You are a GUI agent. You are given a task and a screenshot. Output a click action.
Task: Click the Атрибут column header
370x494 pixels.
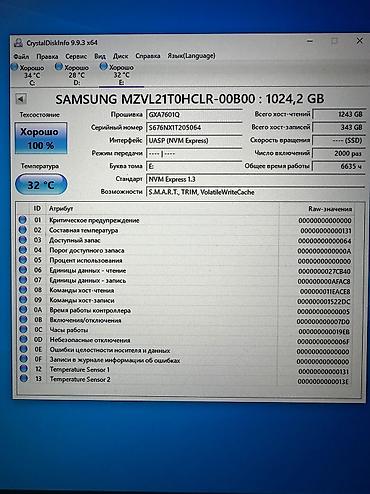[61, 209]
